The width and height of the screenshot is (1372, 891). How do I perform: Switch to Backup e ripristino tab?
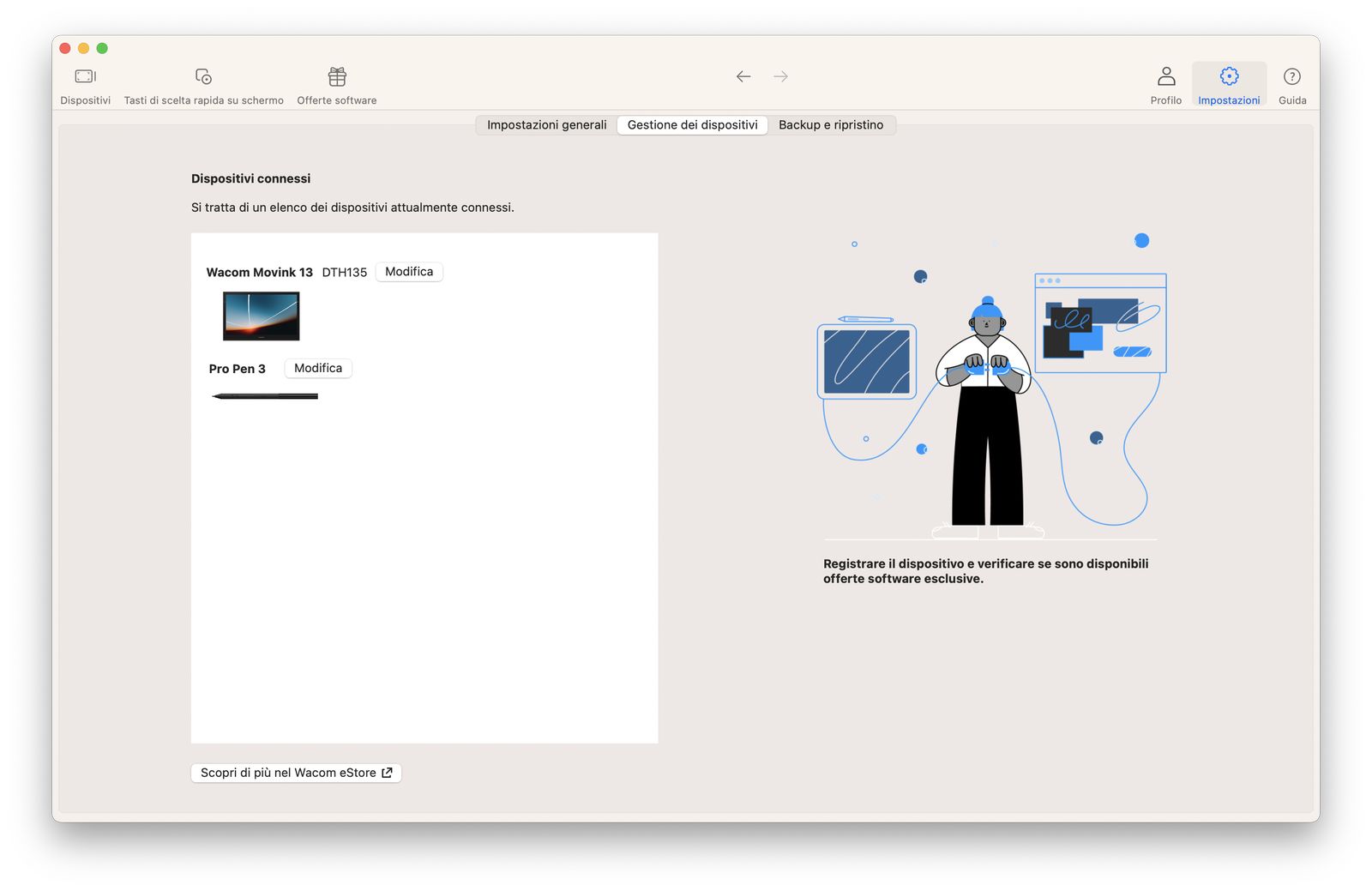click(831, 125)
